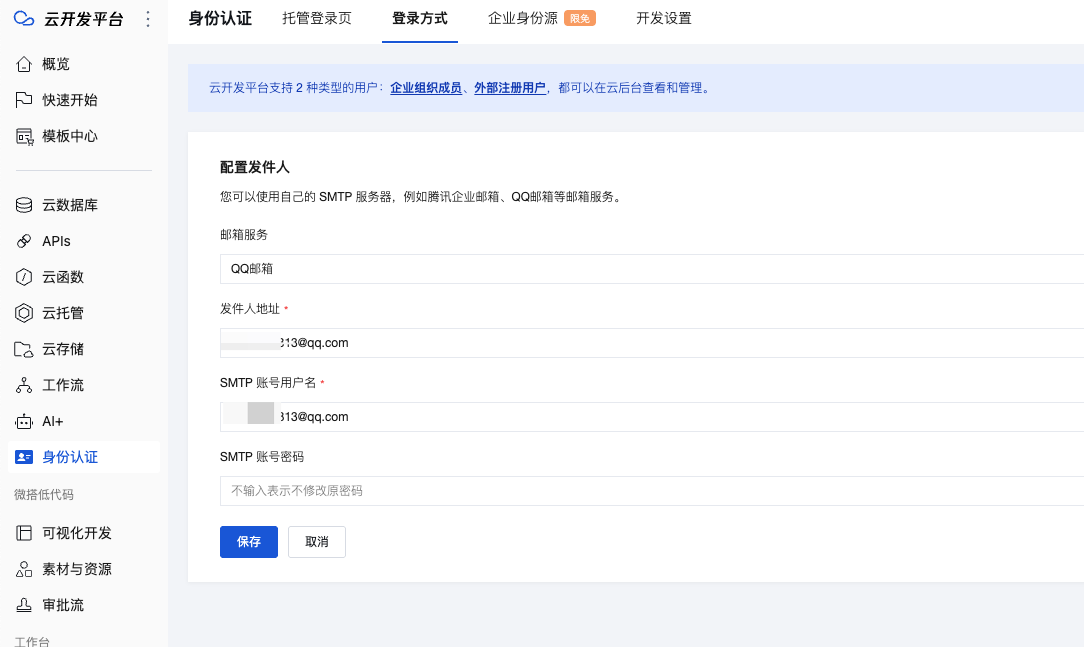Screen dimensions: 1084x647
Task: Click the 概览 home icon in sidebar
Action: click(25, 64)
